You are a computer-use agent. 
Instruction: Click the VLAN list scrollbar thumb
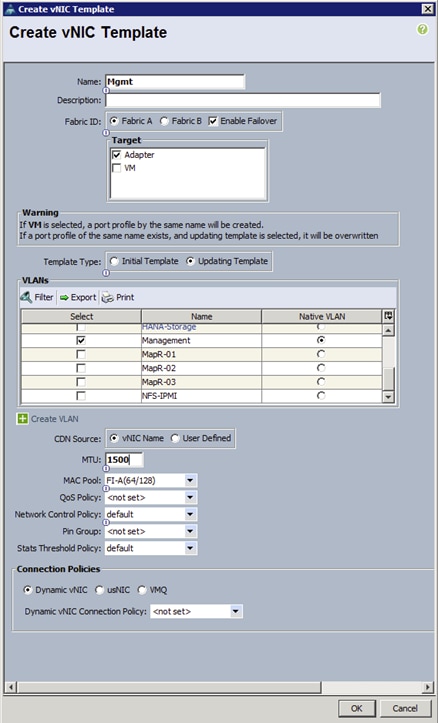pyautogui.click(x=388, y=379)
